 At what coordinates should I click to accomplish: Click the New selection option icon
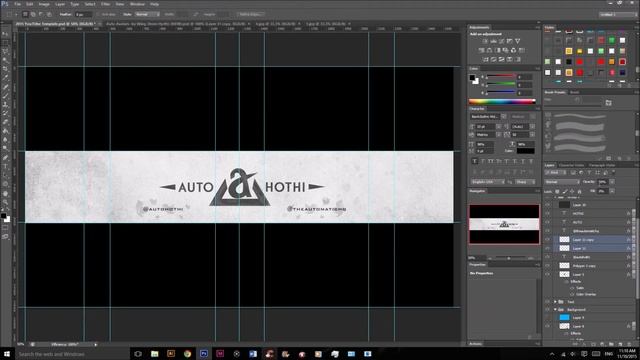[25, 14]
